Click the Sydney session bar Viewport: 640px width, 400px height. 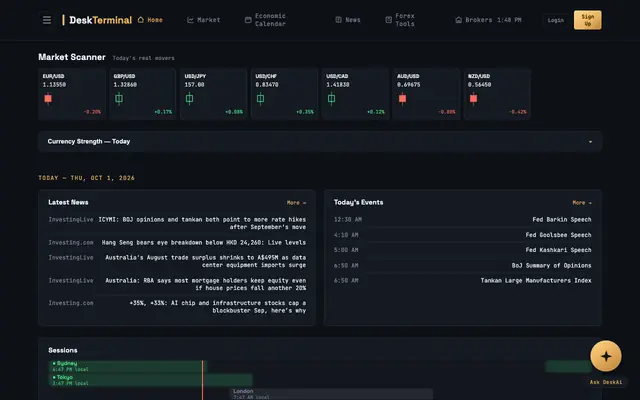click(128, 366)
